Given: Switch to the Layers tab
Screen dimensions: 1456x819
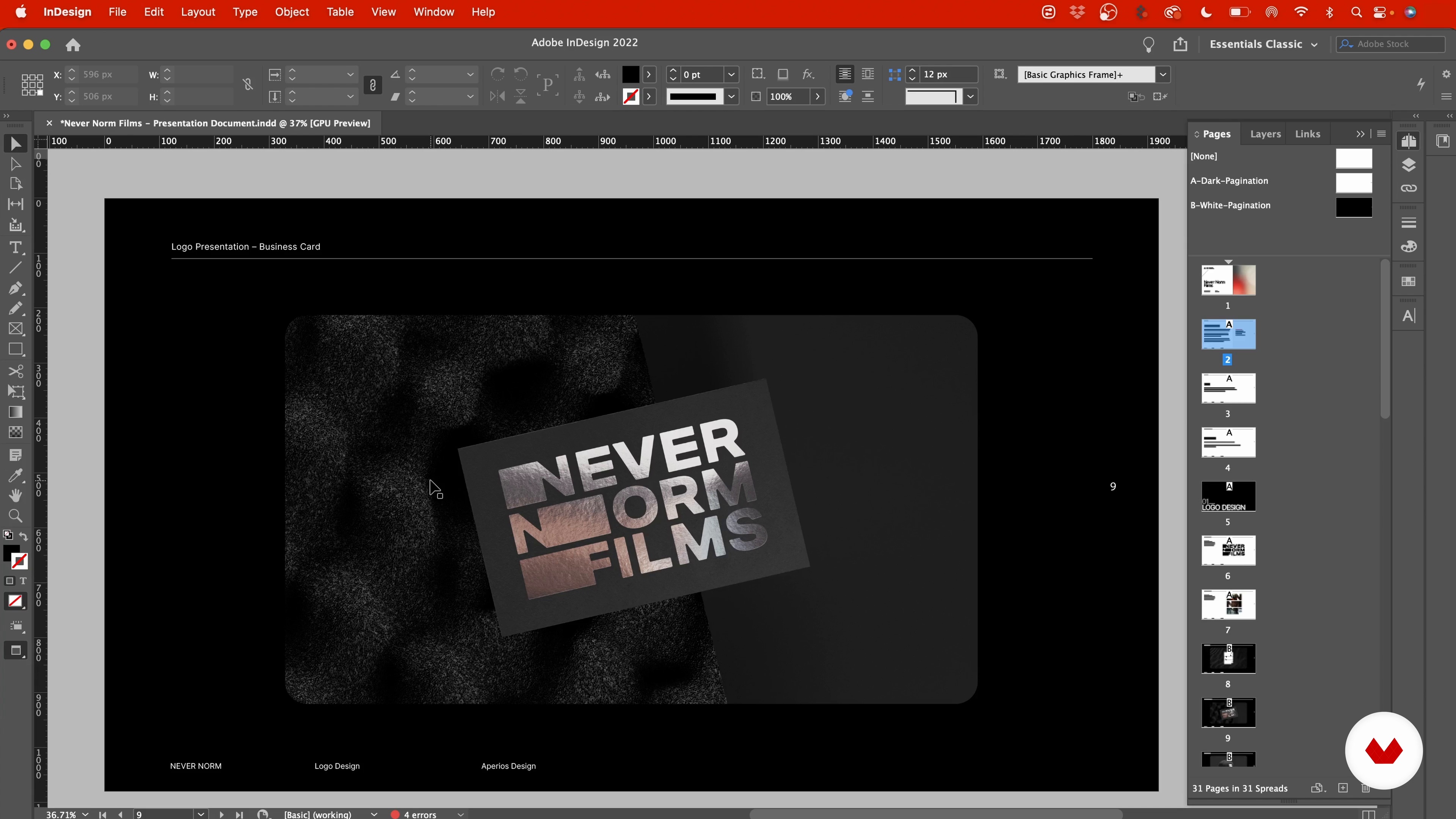Looking at the screenshot, I should pyautogui.click(x=1265, y=134).
